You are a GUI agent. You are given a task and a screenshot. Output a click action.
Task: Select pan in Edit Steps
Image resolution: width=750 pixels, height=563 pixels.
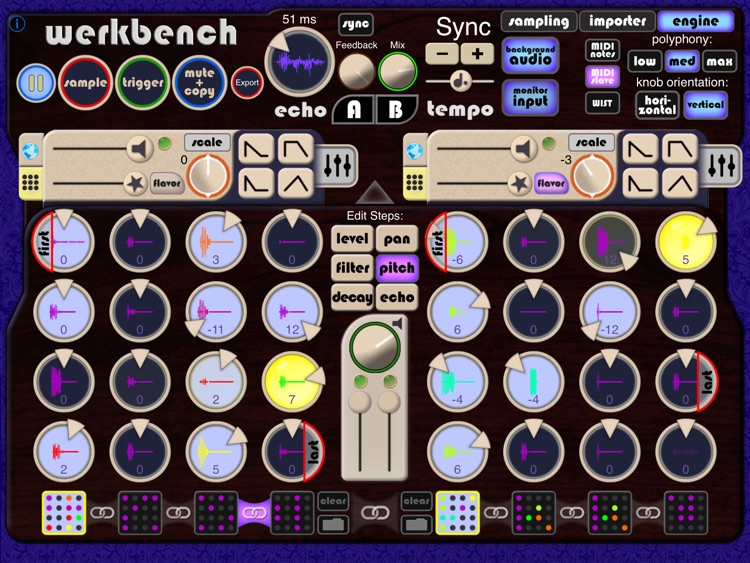pyautogui.click(x=397, y=239)
